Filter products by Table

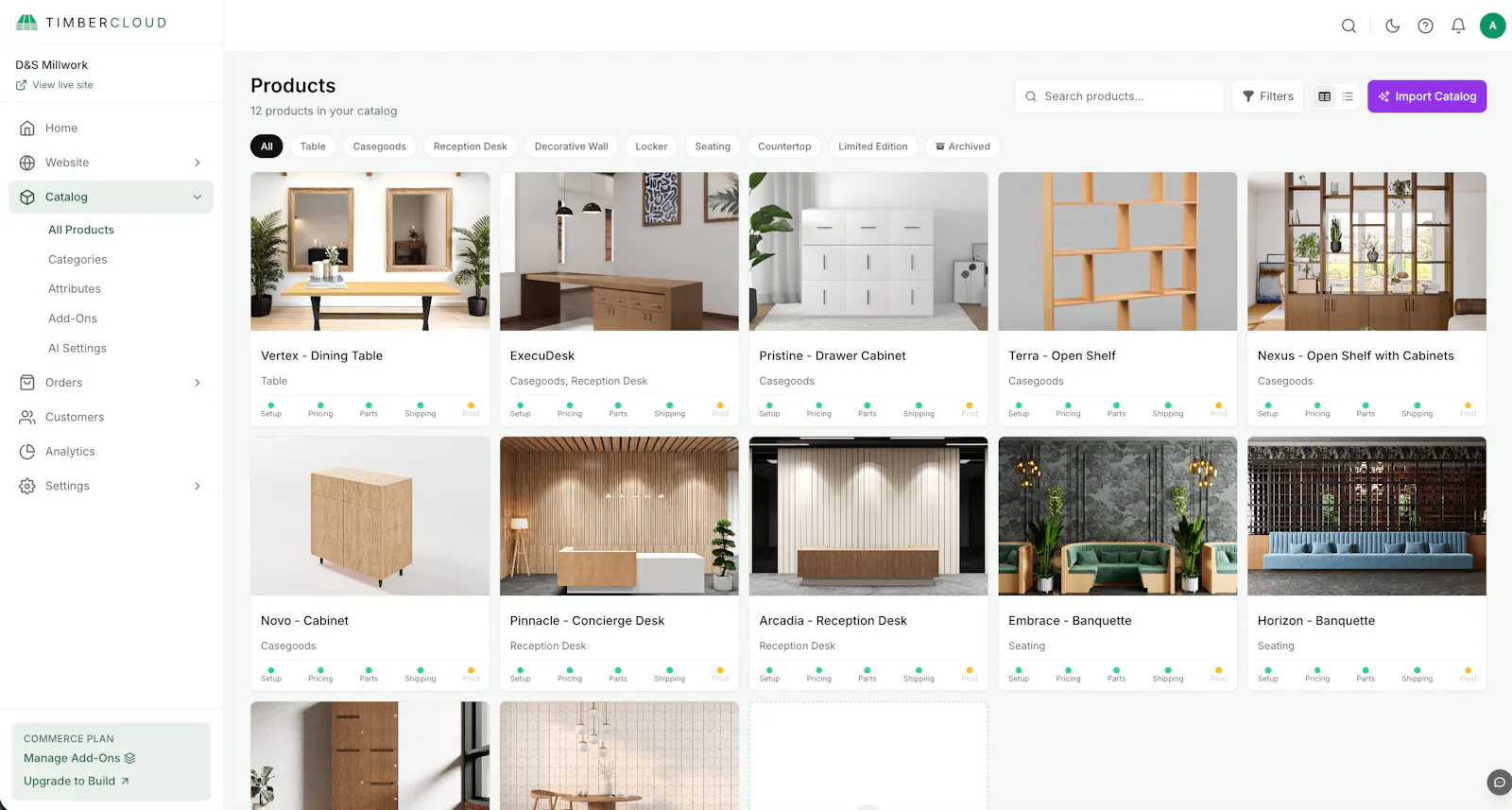point(313,146)
